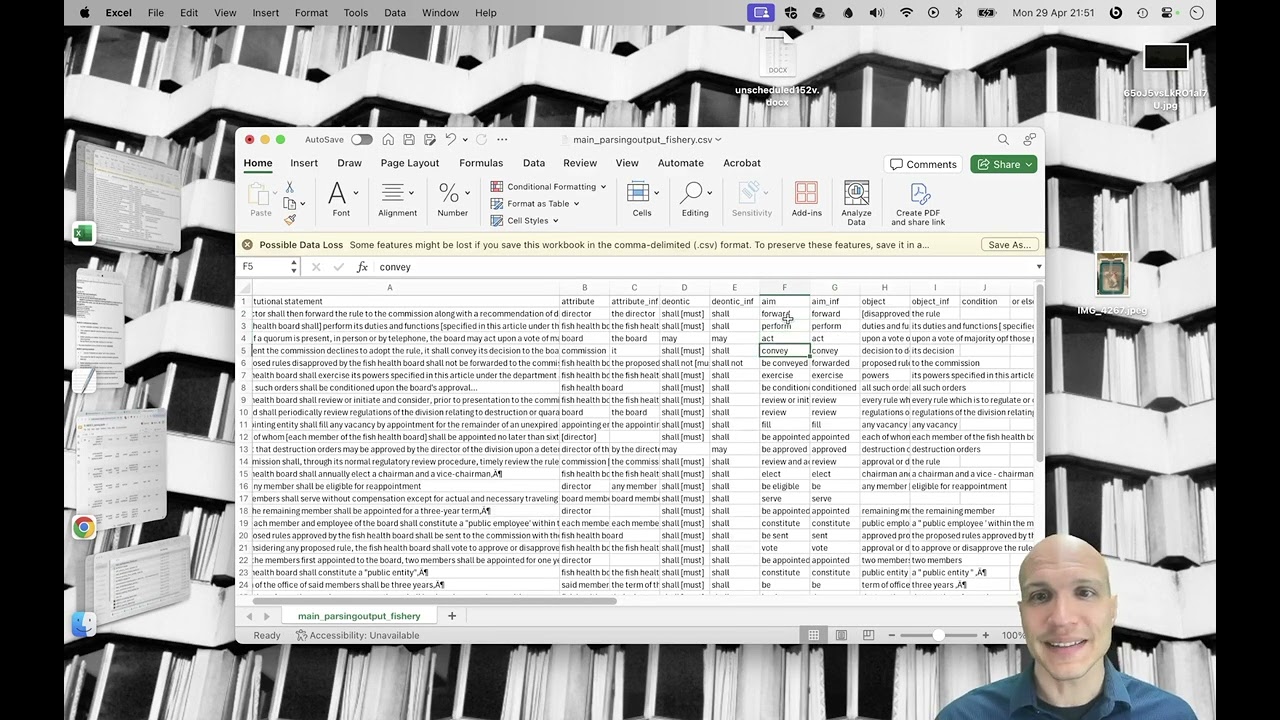Select row 5 header

pyautogui.click(x=243, y=351)
